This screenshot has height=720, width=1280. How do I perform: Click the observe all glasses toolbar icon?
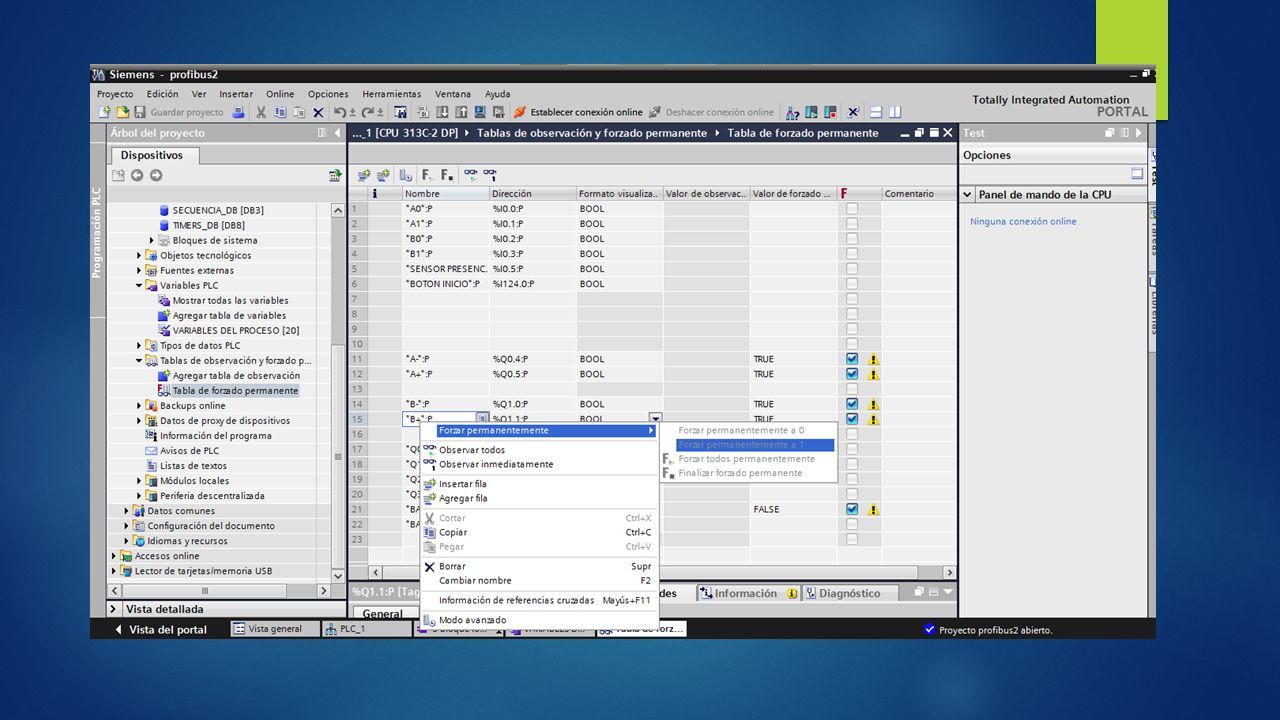point(470,174)
